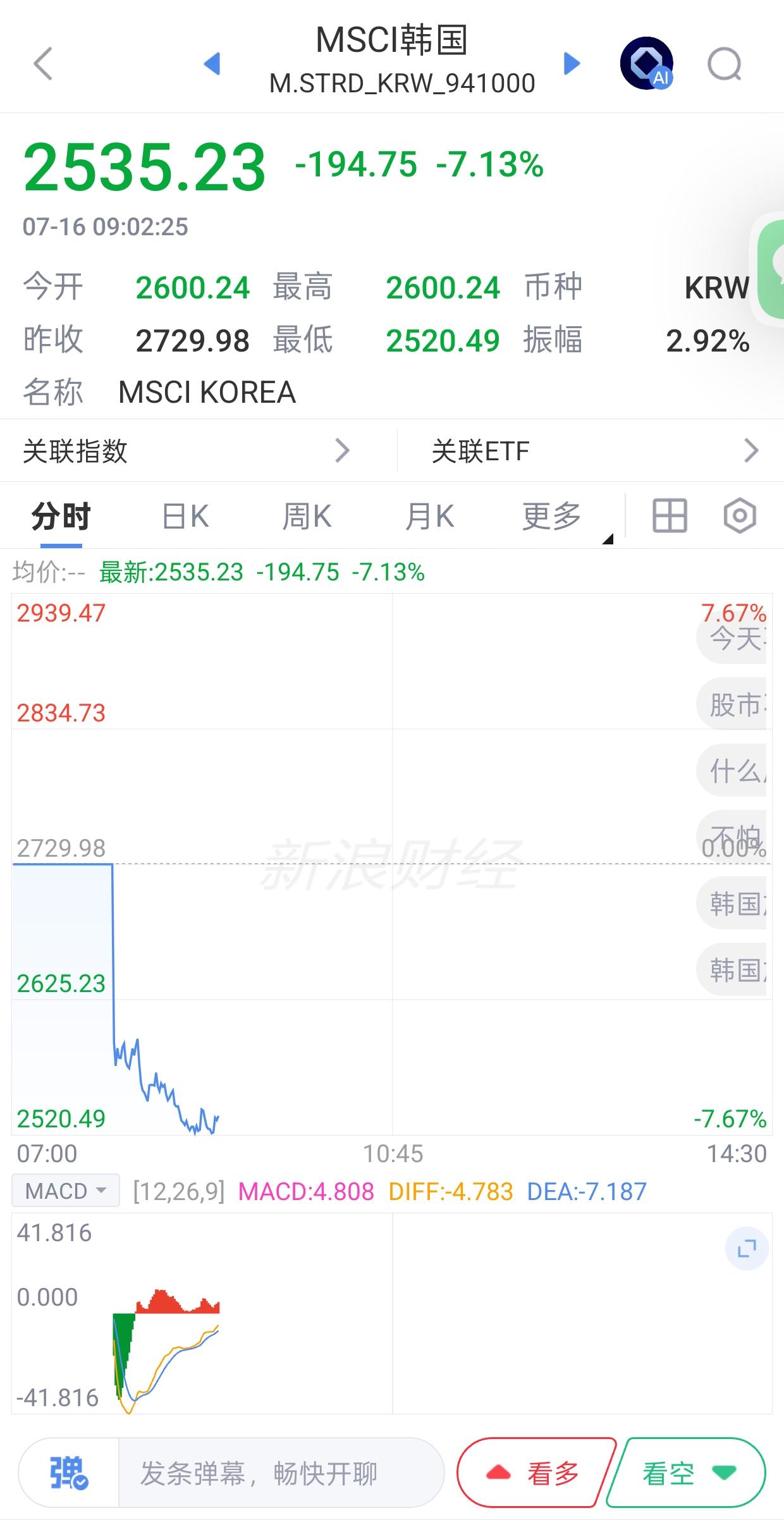The image size is (784, 1520).
Task: Open the MACD indicator dropdown
Action: (66, 1191)
